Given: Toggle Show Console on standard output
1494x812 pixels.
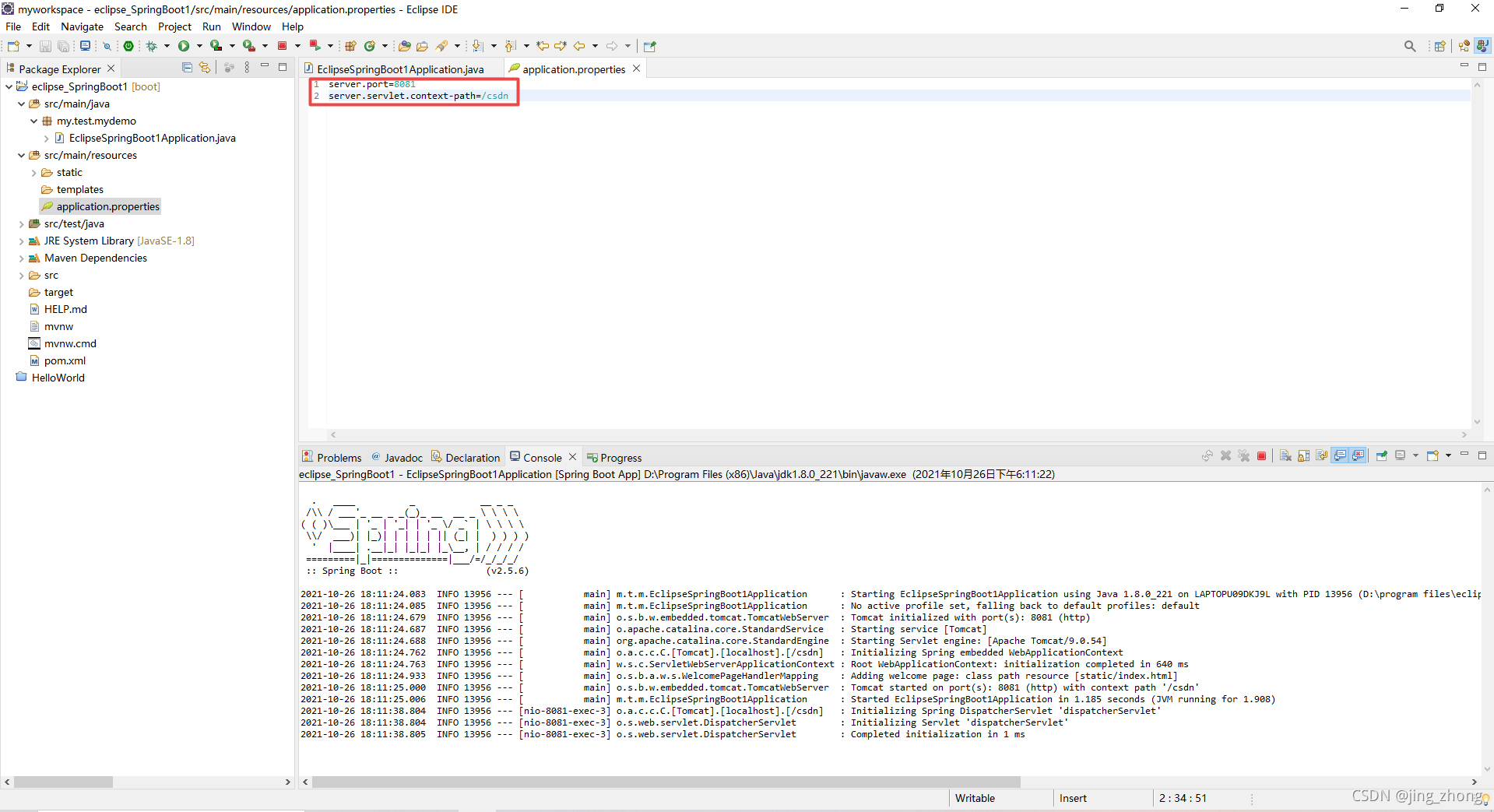Looking at the screenshot, I should [1340, 456].
